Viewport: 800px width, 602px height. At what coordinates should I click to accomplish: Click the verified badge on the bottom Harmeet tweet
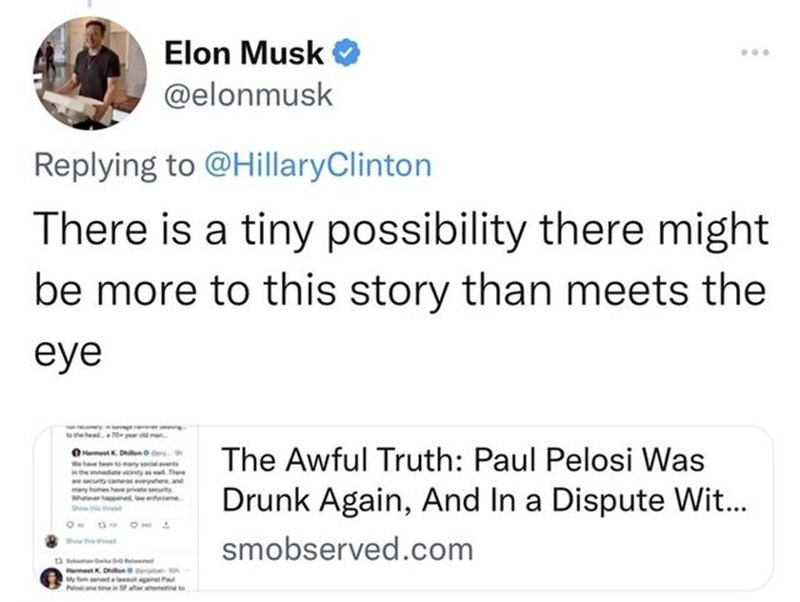tap(129, 569)
